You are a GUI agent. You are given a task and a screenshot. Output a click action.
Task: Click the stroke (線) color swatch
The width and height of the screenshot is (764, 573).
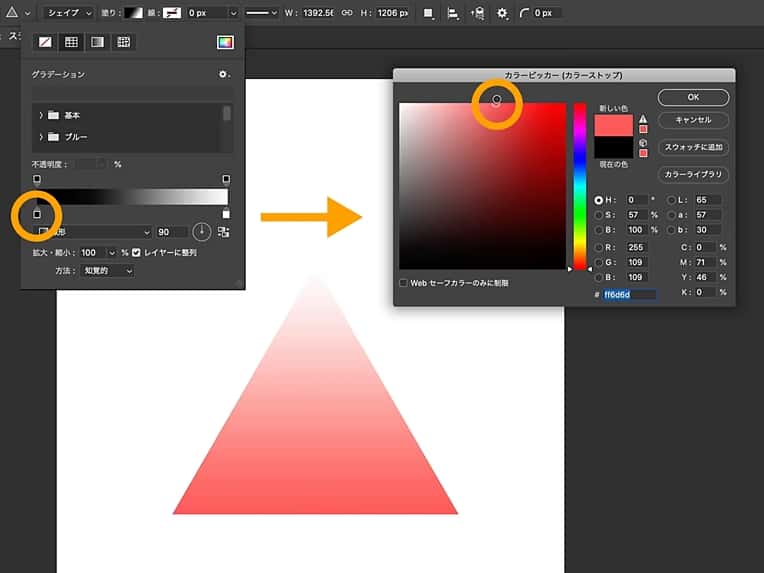pyautogui.click(x=172, y=13)
